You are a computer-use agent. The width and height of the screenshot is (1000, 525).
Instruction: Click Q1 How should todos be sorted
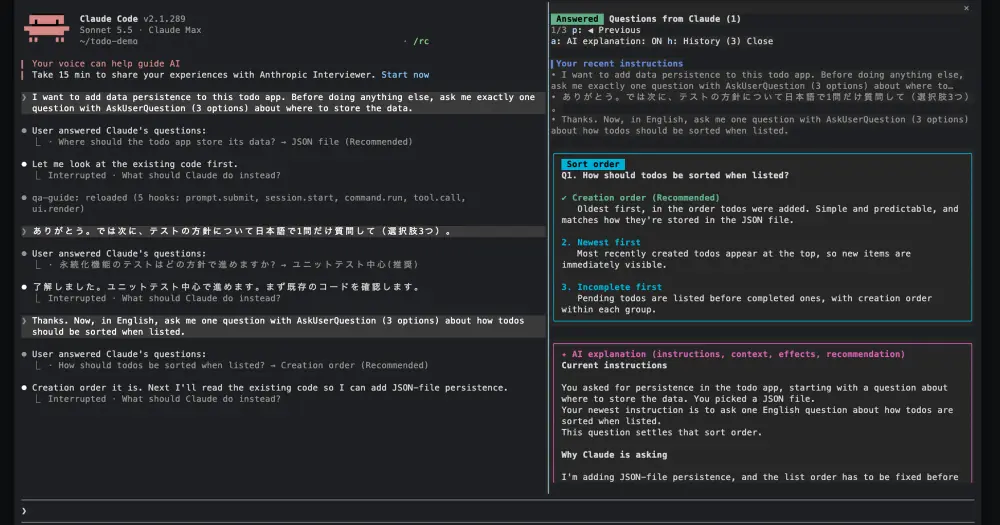[x=675, y=175]
